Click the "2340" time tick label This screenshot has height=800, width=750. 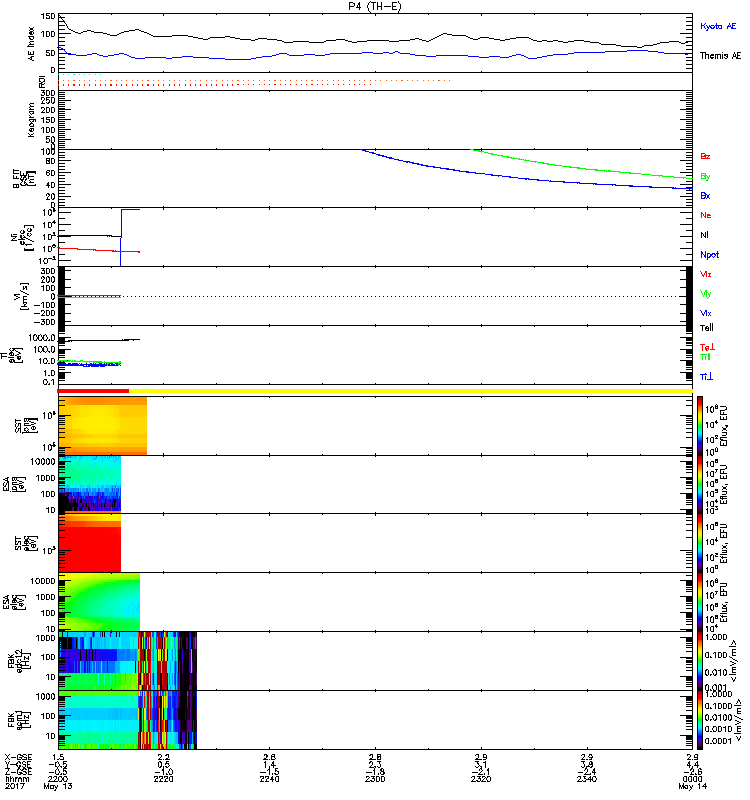[x=587, y=779]
